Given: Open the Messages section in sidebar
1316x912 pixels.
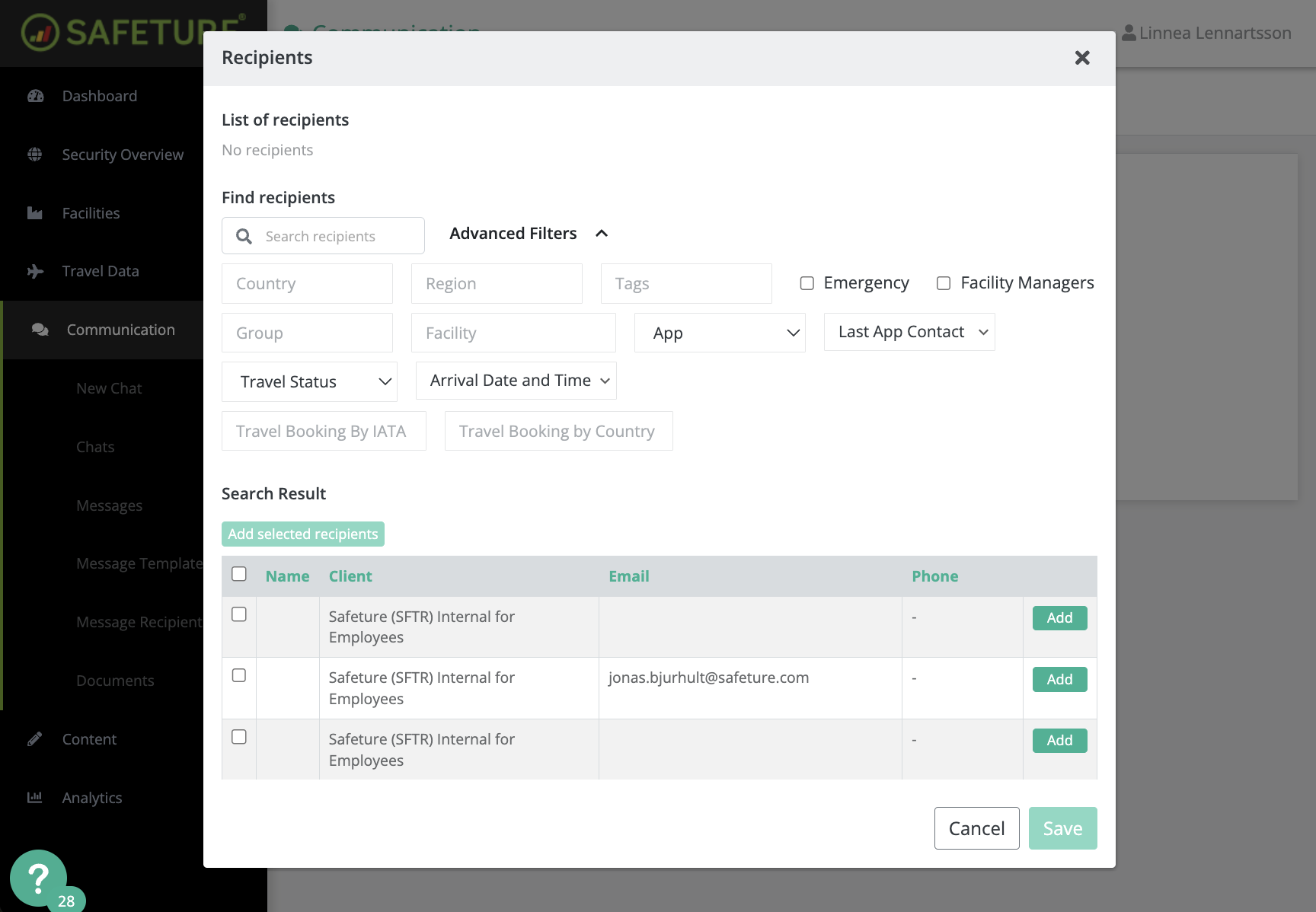Looking at the screenshot, I should click(x=109, y=505).
